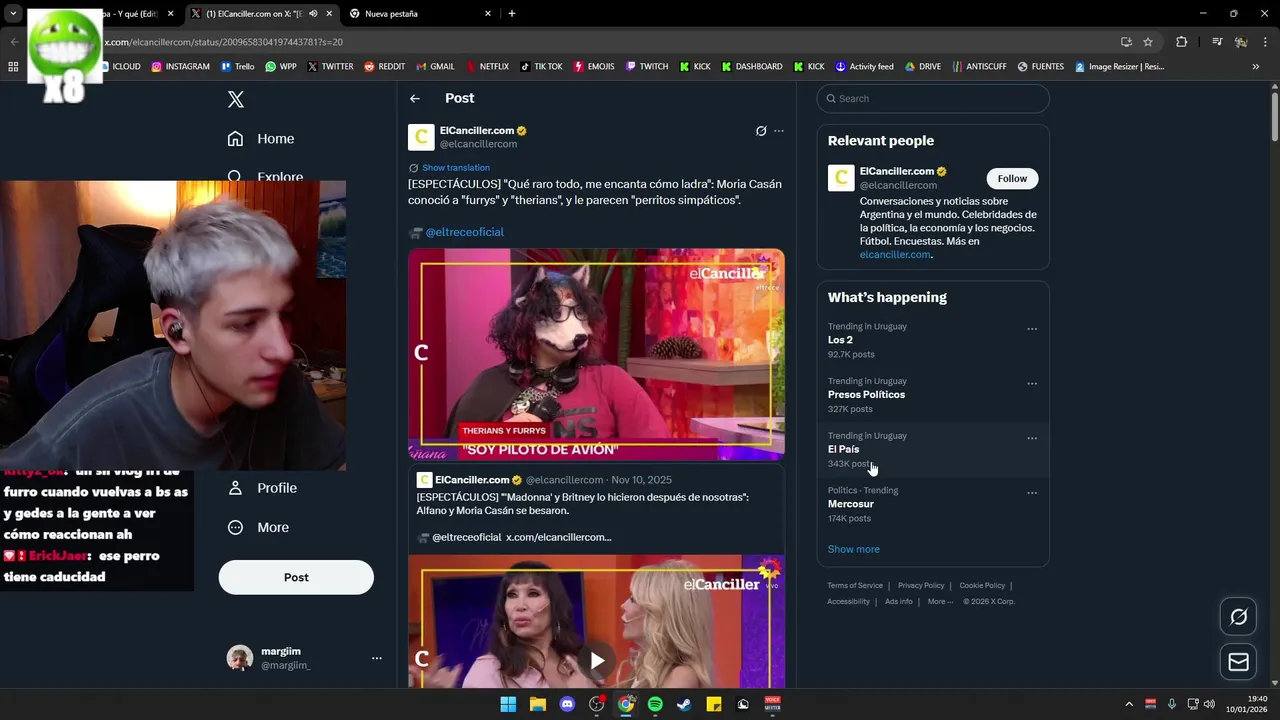Click Show more under trends
Image resolution: width=1280 pixels, height=720 pixels.
click(x=853, y=549)
